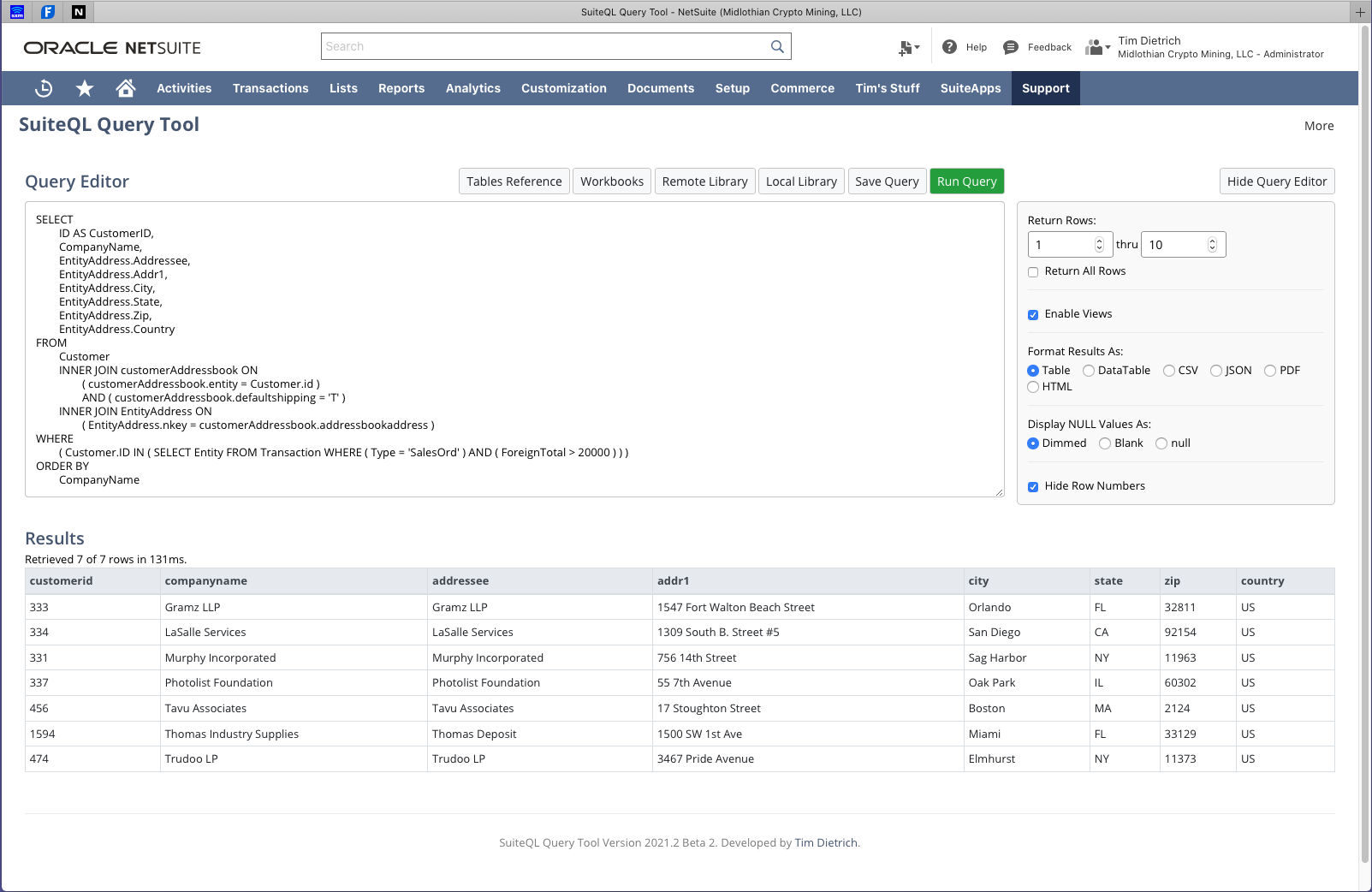Check the Return All Rows checkbox
This screenshot has height=892, width=1372.
[x=1033, y=272]
